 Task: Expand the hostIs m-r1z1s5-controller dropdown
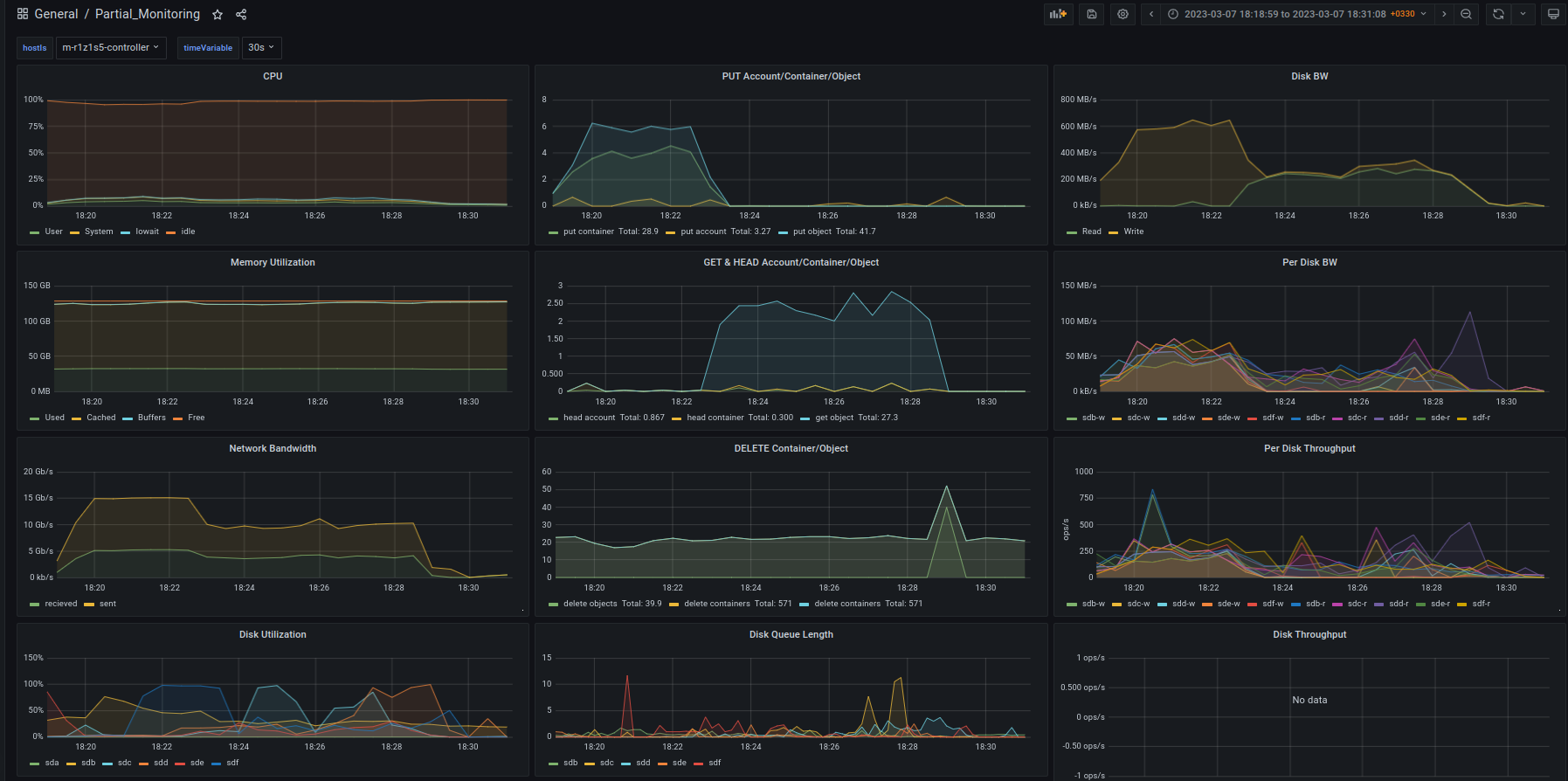(x=111, y=48)
